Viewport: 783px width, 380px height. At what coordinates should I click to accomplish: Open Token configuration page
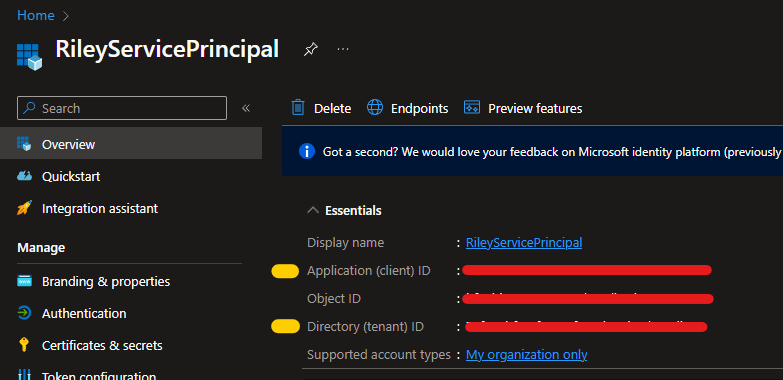coord(99,376)
